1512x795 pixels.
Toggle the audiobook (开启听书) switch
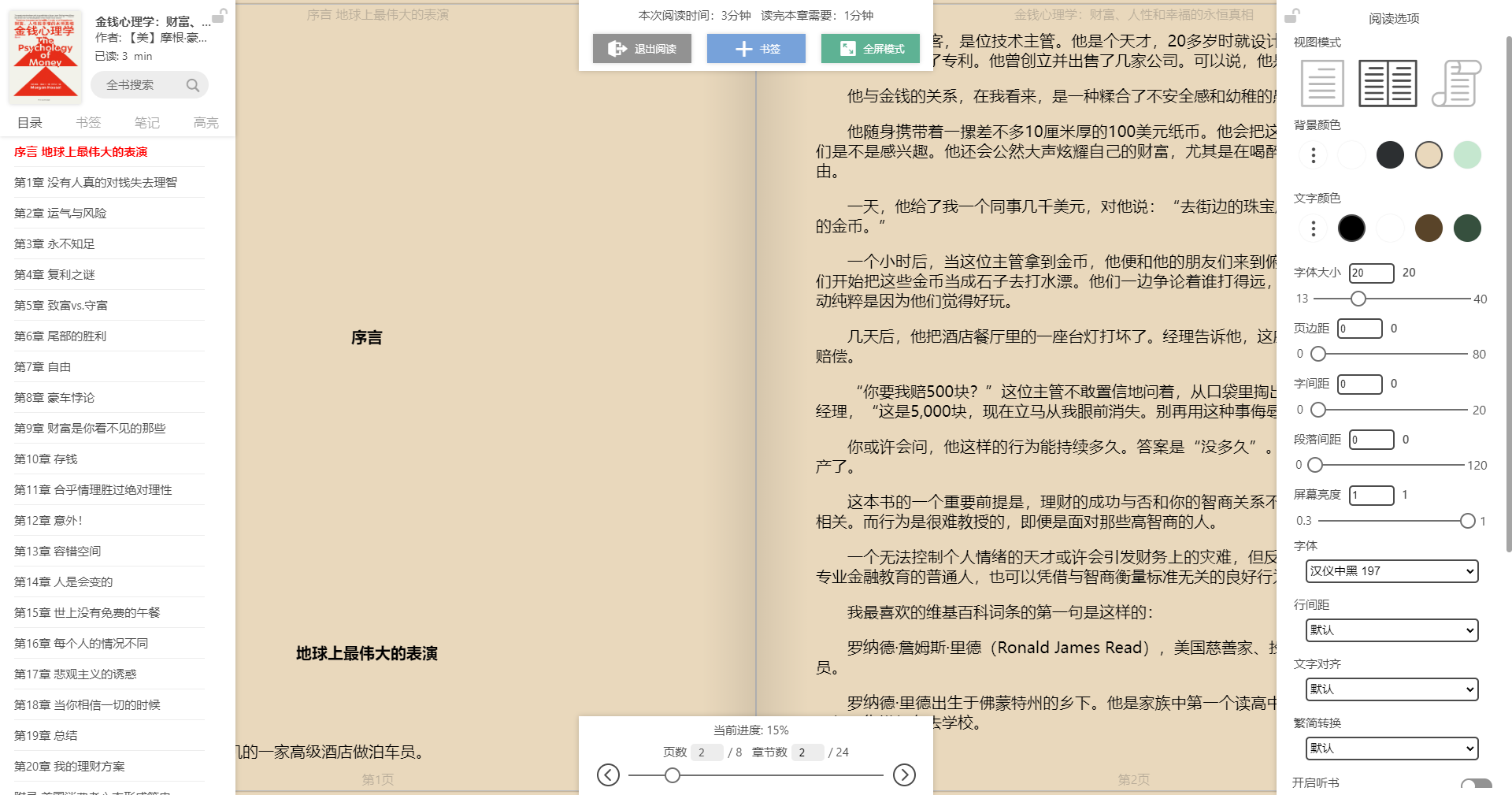point(1475,785)
